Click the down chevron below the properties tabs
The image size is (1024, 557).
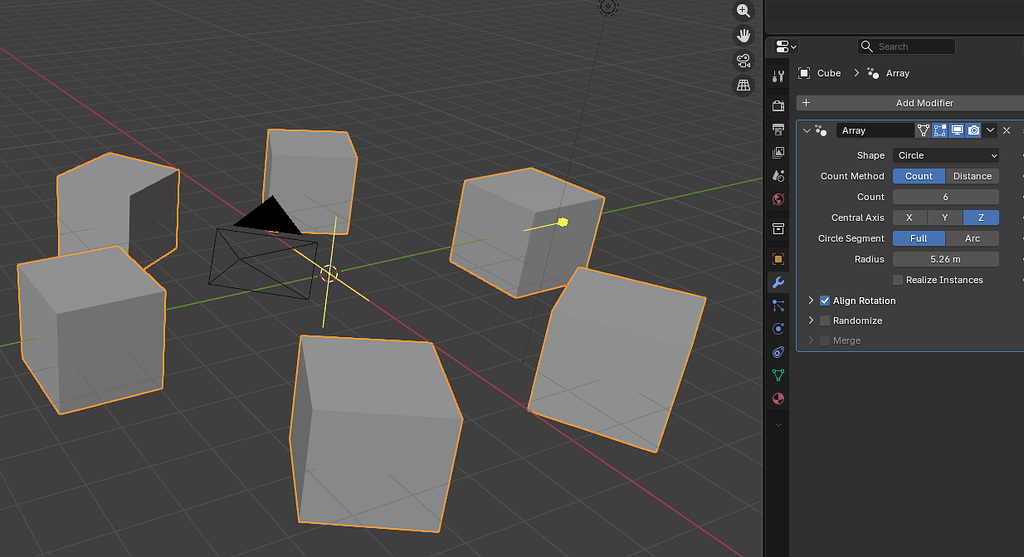coord(778,425)
